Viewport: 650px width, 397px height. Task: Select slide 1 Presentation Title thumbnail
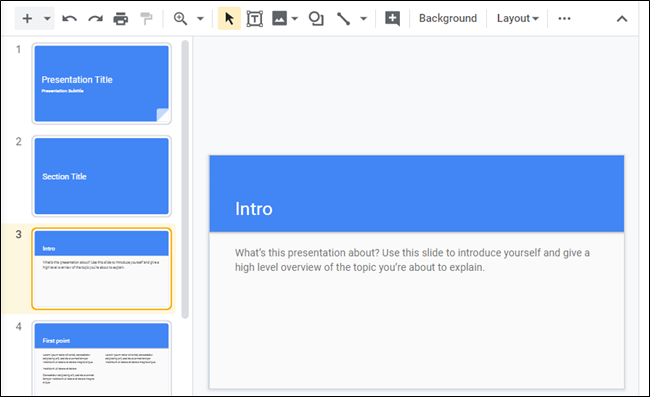click(102, 84)
